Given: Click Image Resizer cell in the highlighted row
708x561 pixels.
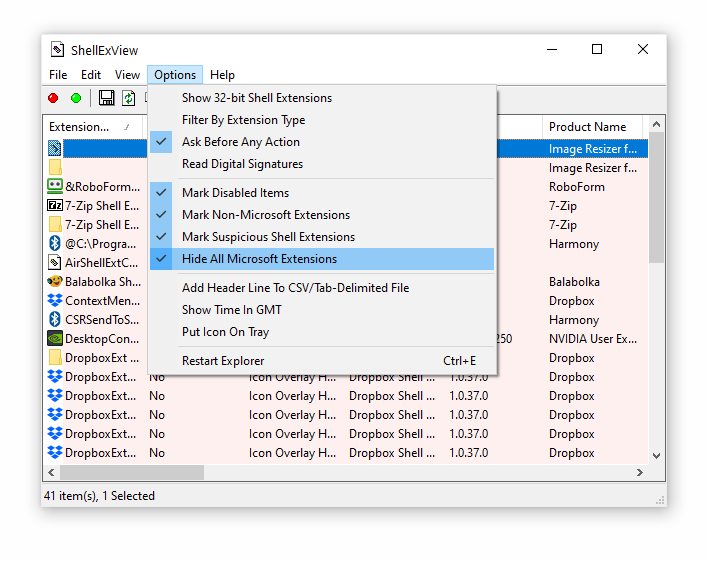Looking at the screenshot, I should pos(593,149).
